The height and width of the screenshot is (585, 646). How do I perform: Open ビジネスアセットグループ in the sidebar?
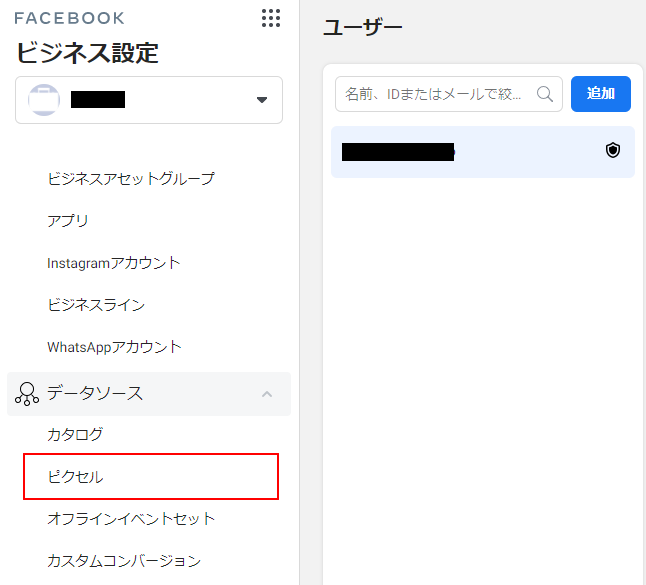131,179
